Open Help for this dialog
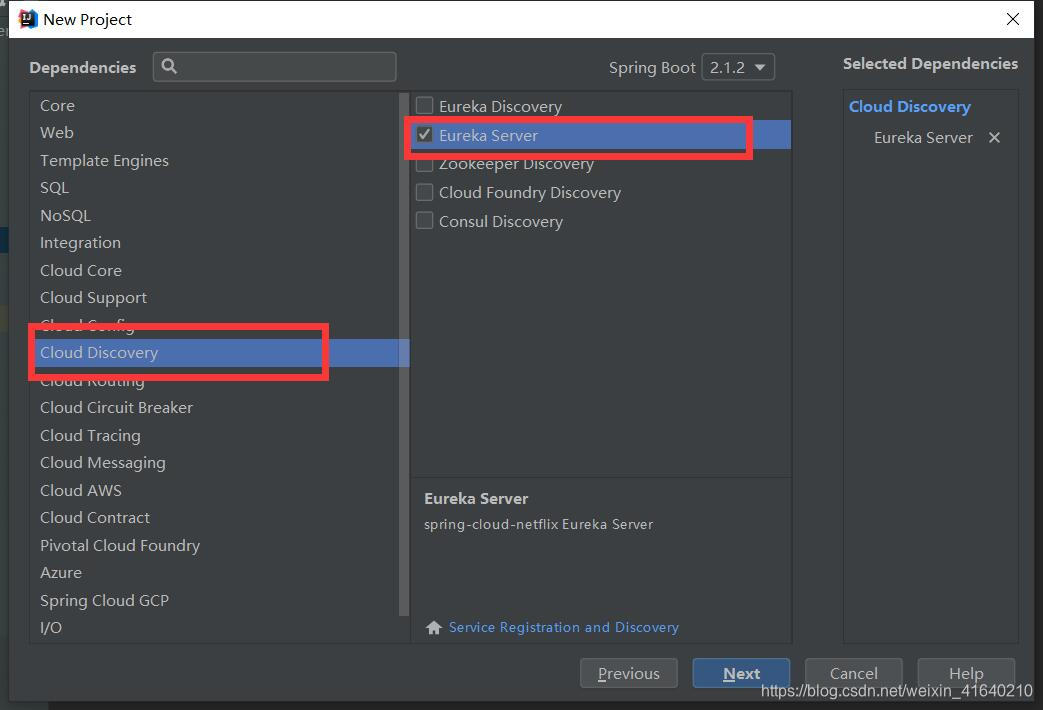 [x=966, y=673]
